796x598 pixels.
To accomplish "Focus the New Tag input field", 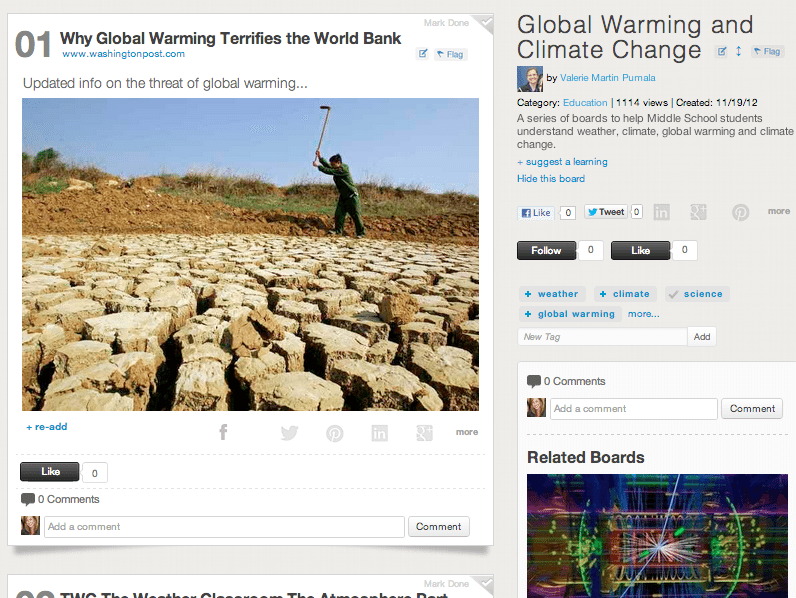I will [602, 337].
